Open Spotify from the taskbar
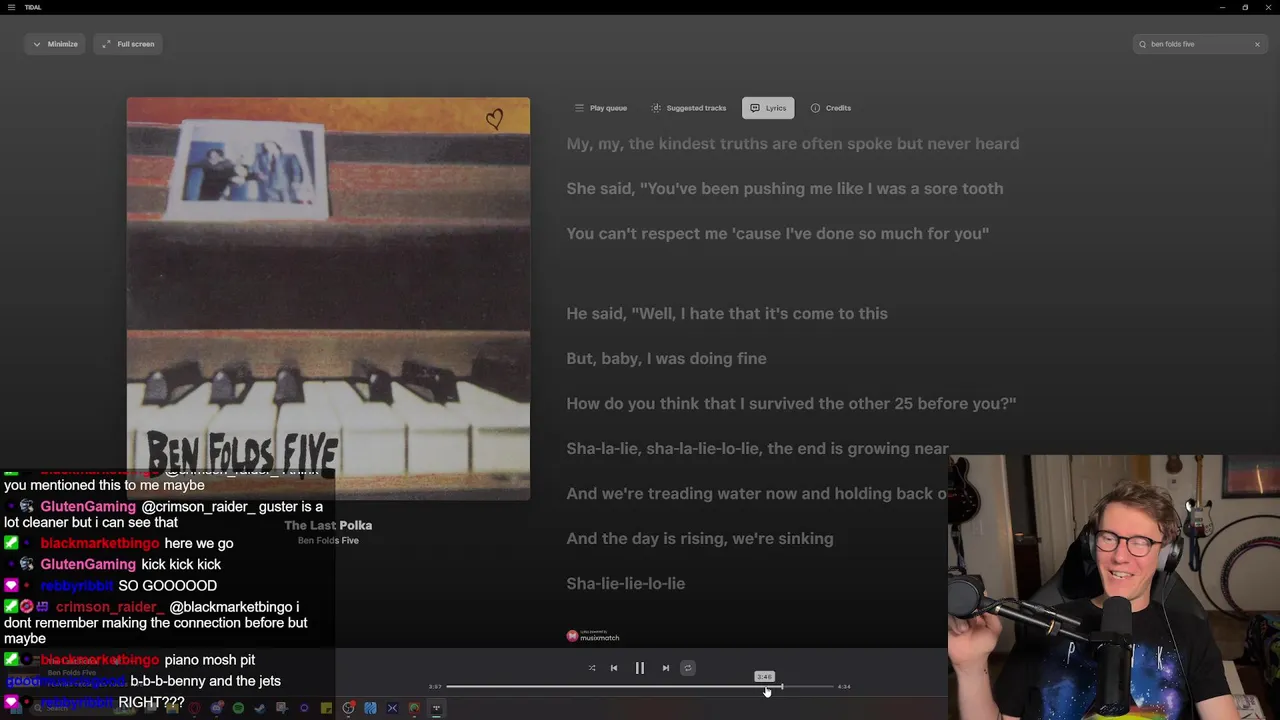 pyautogui.click(x=238, y=708)
